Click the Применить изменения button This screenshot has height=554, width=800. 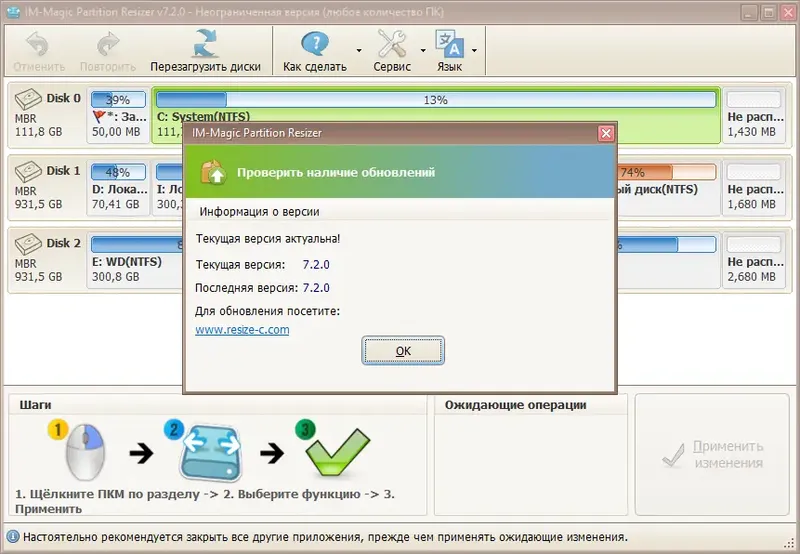(712, 455)
